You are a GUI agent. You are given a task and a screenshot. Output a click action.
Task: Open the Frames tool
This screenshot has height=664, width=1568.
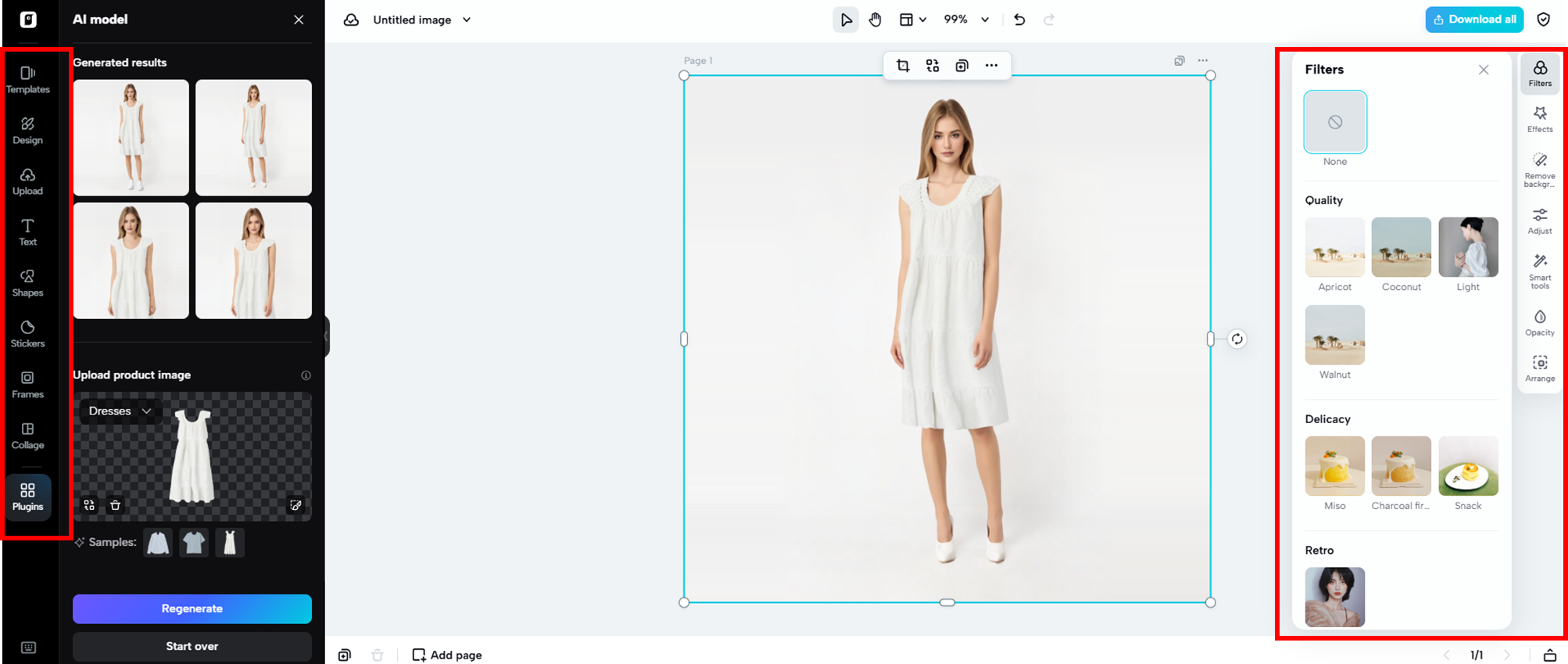[x=28, y=385]
